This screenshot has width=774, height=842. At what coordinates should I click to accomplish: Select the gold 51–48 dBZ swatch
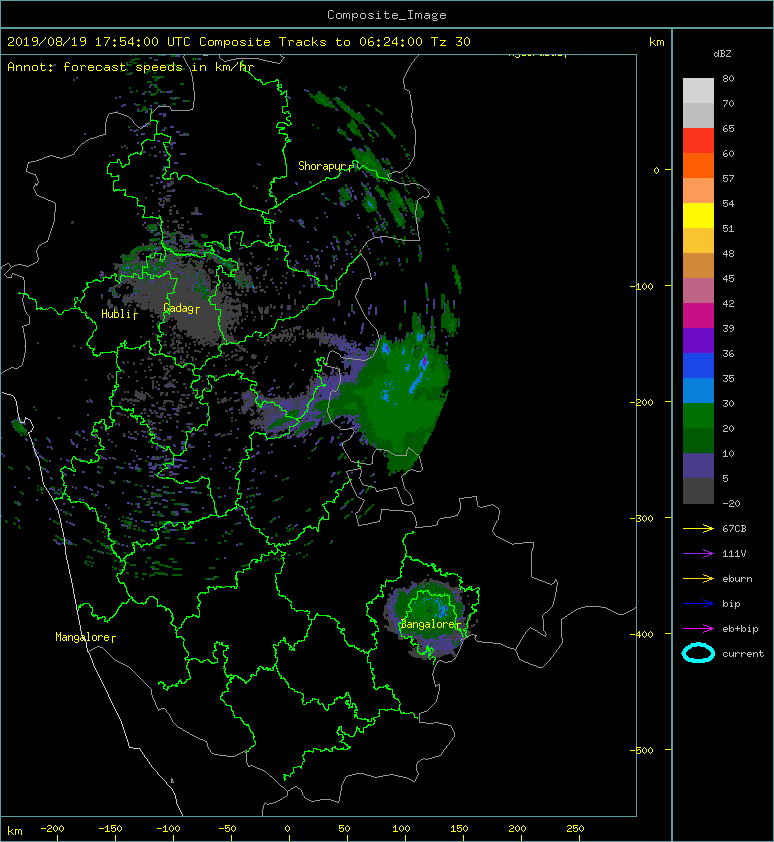point(698,241)
